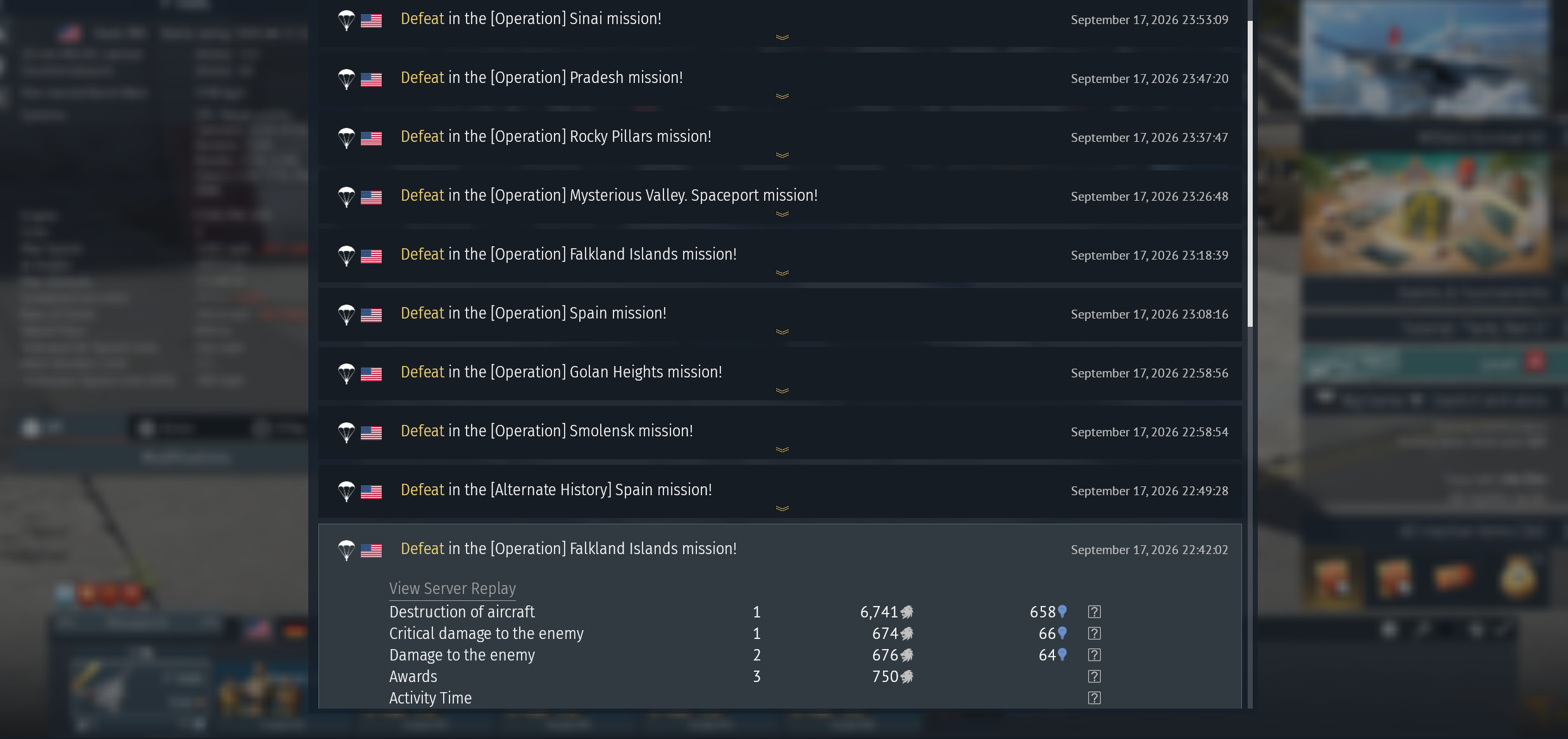Select the Defeat in Spain Operation mission entry
Viewport: 1568px width, 739px height.
780,315
